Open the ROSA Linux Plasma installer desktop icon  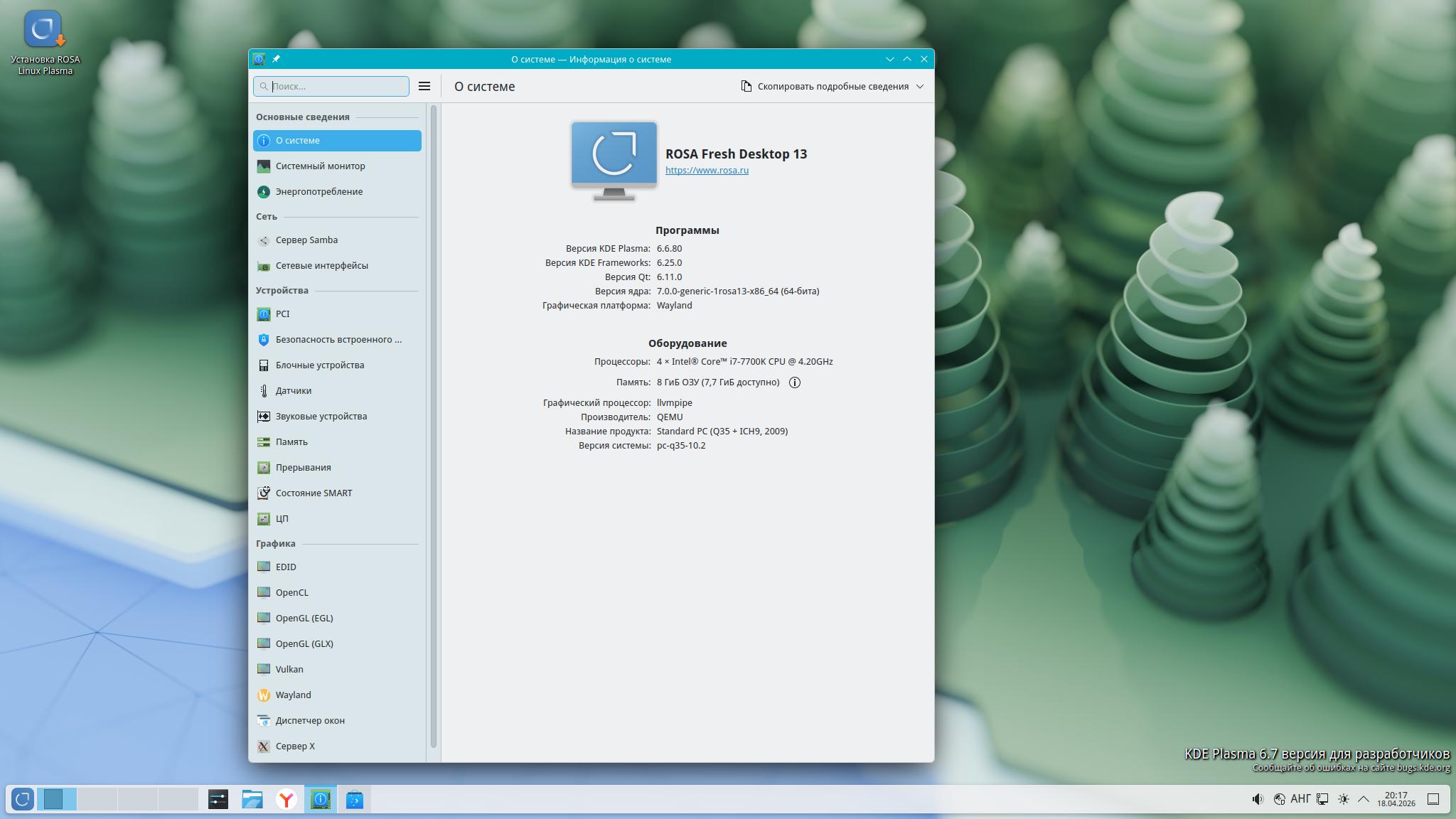[45, 43]
